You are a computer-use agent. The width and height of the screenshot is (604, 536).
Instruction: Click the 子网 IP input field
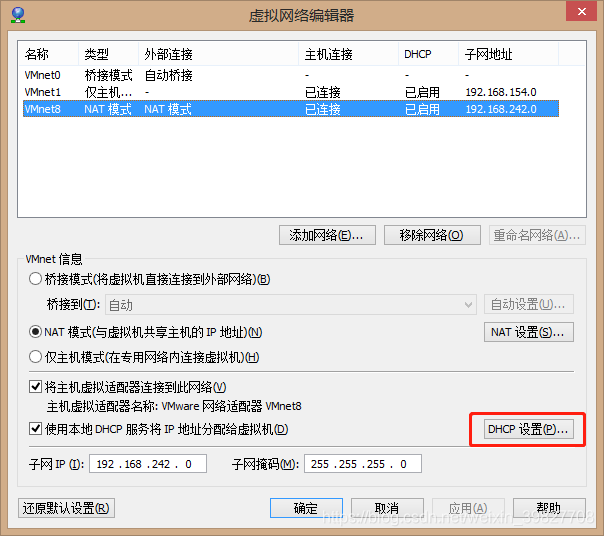point(148,464)
